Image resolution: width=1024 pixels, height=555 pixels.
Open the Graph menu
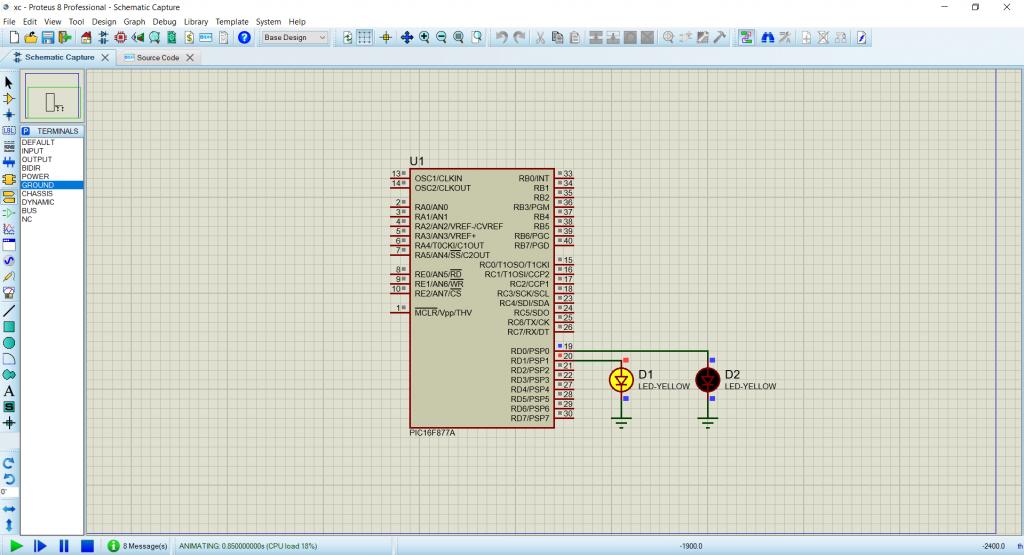click(134, 22)
